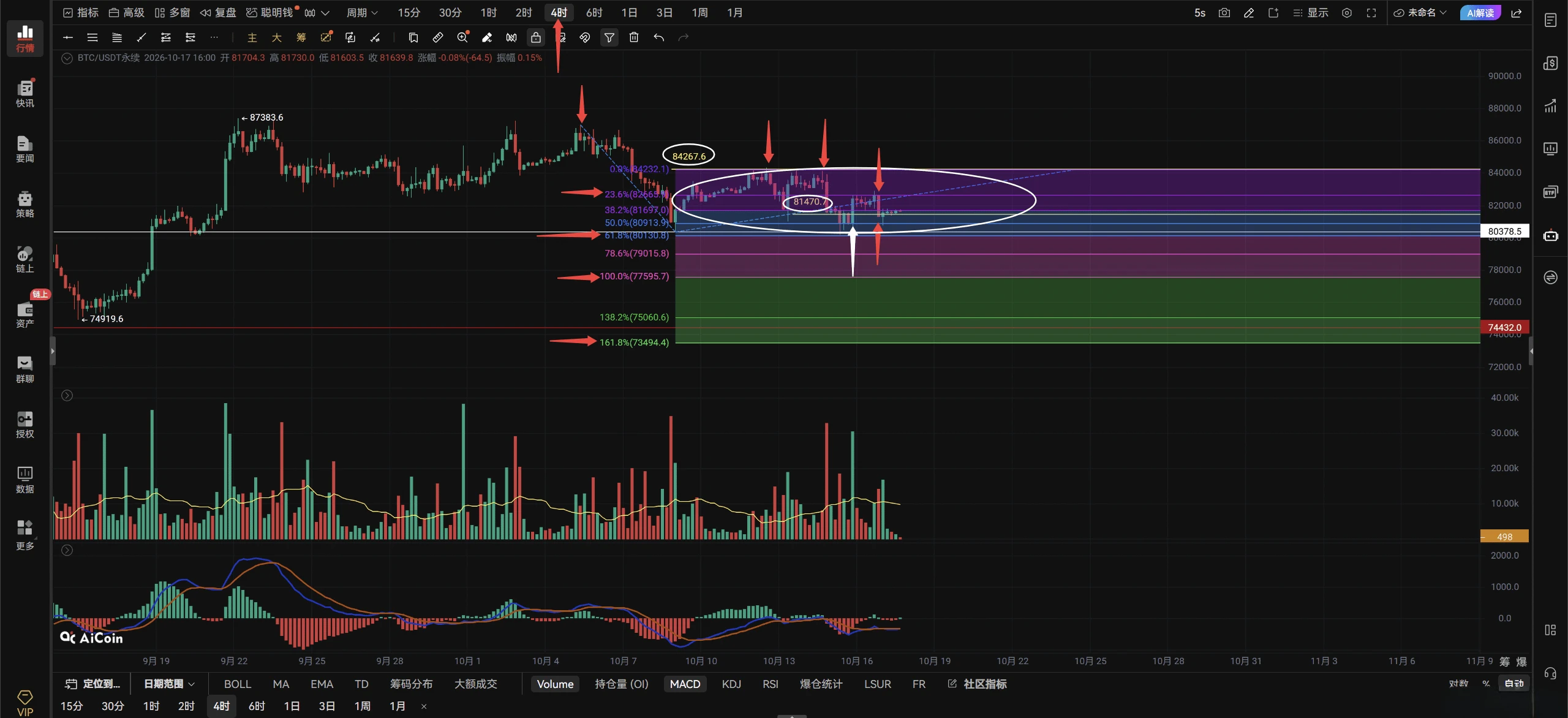Screen dimensions: 1568x718
Task: Select the magnifier zoom tool
Action: [x=462, y=37]
